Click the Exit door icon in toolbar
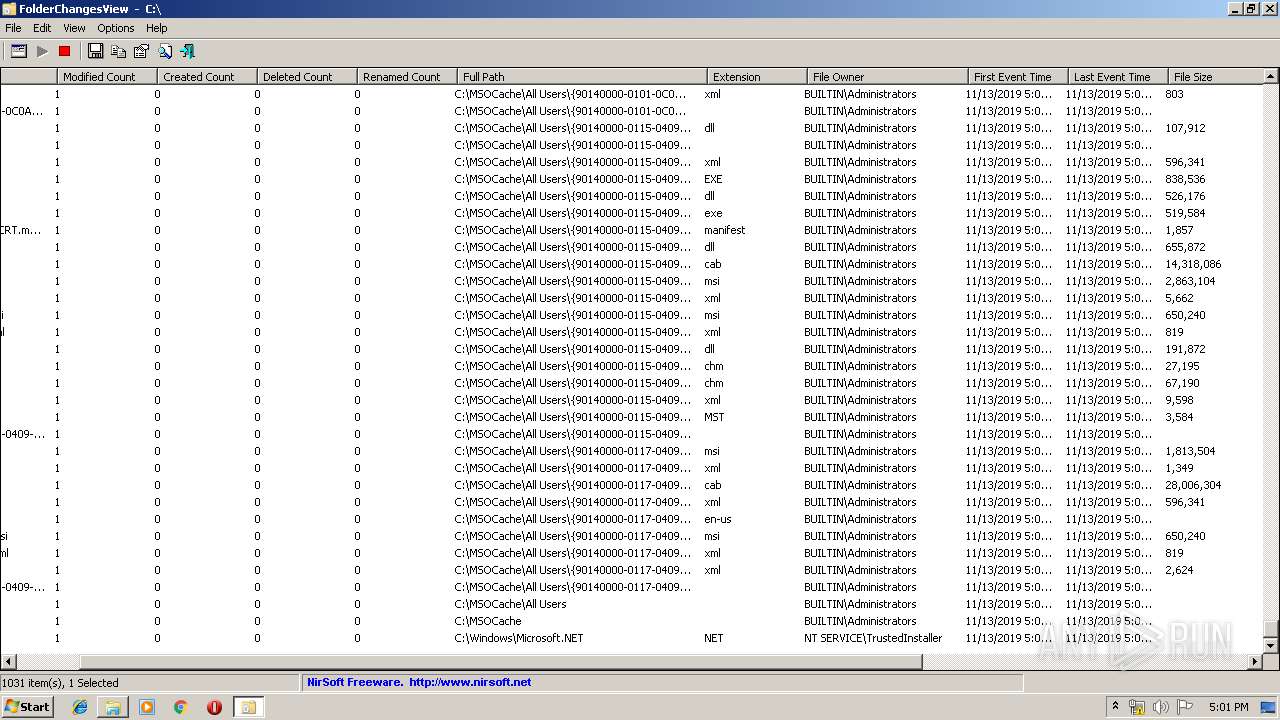 pyautogui.click(x=187, y=51)
